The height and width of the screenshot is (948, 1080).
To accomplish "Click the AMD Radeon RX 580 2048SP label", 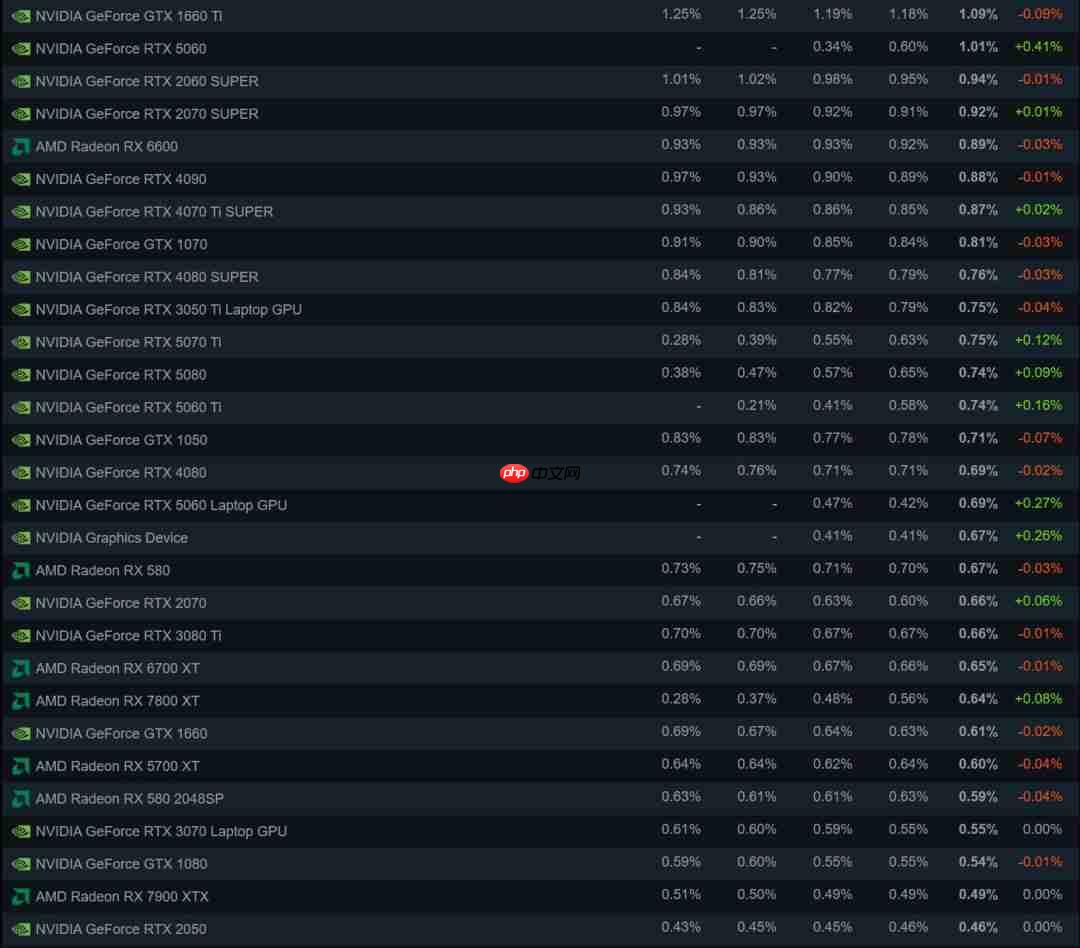I will (x=129, y=799).
